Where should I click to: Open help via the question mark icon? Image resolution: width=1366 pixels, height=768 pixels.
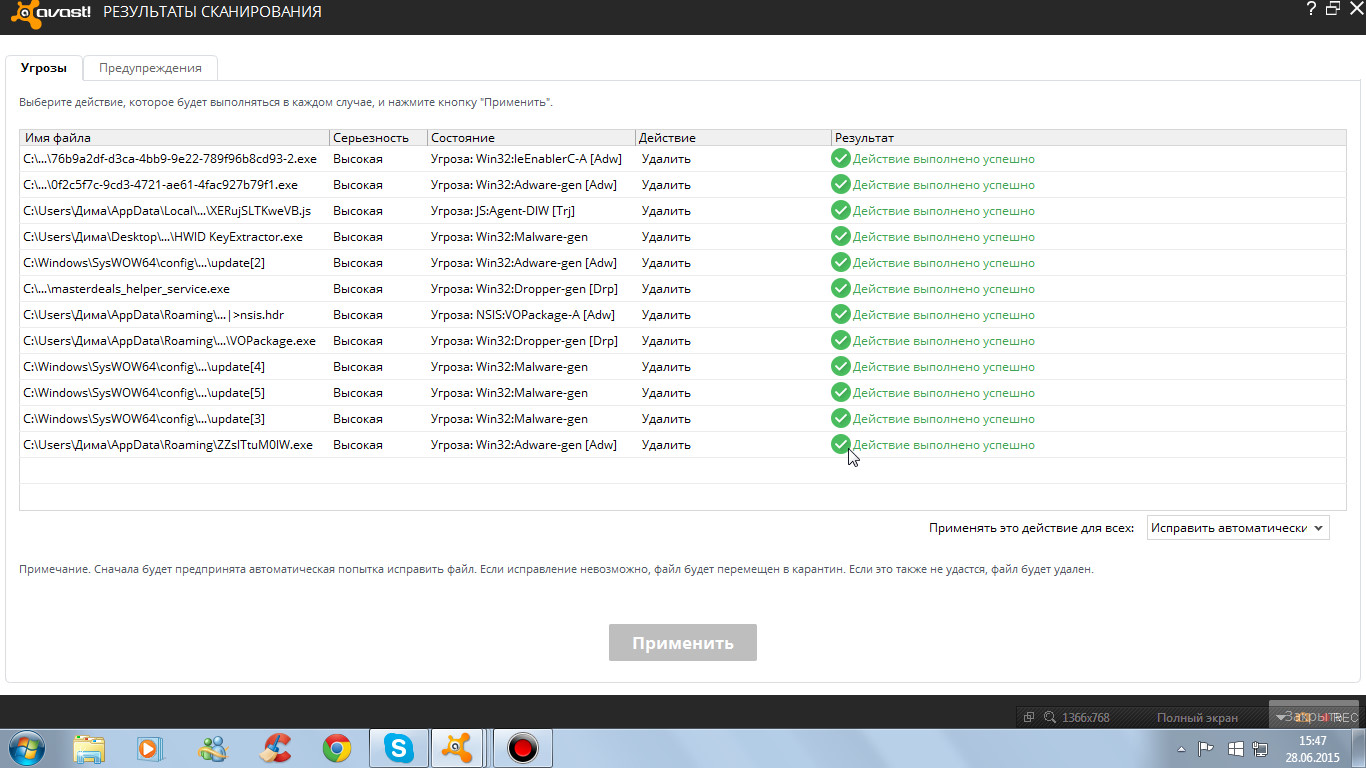[x=1311, y=9]
